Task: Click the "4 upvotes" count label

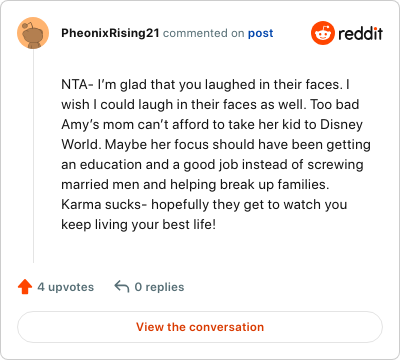Action: pyautogui.click(x=66, y=287)
